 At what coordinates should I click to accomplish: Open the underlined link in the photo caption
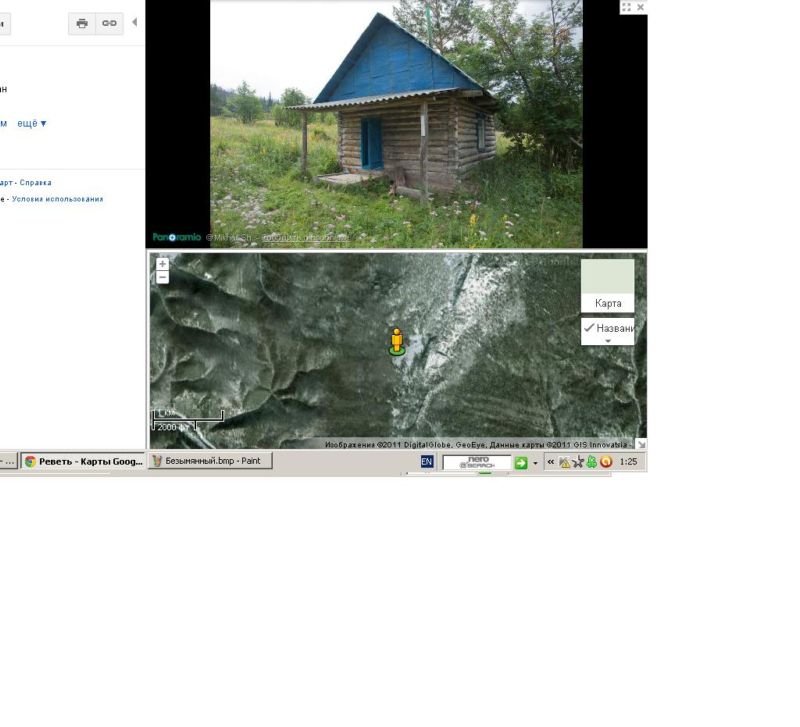coord(306,238)
